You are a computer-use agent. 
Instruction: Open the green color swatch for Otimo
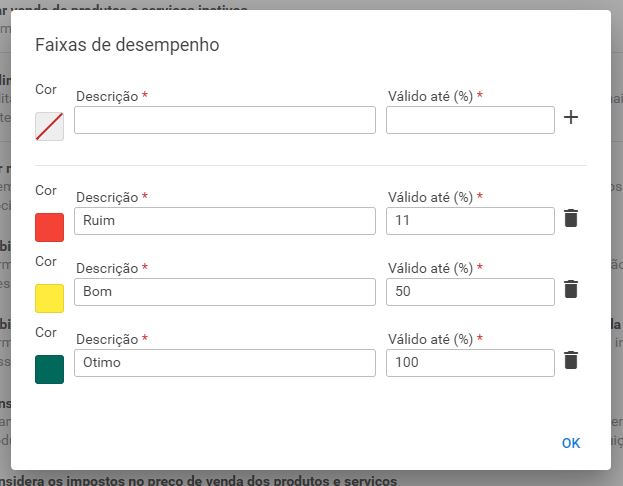[x=49, y=370]
